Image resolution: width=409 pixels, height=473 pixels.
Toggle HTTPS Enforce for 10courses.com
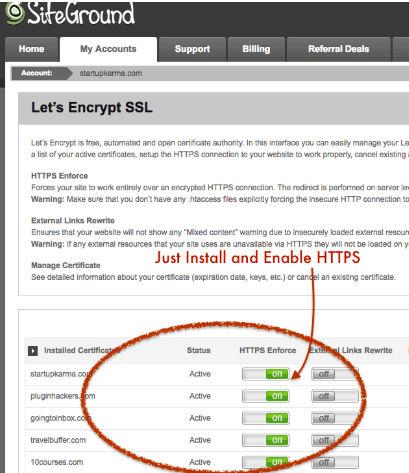[266, 462]
